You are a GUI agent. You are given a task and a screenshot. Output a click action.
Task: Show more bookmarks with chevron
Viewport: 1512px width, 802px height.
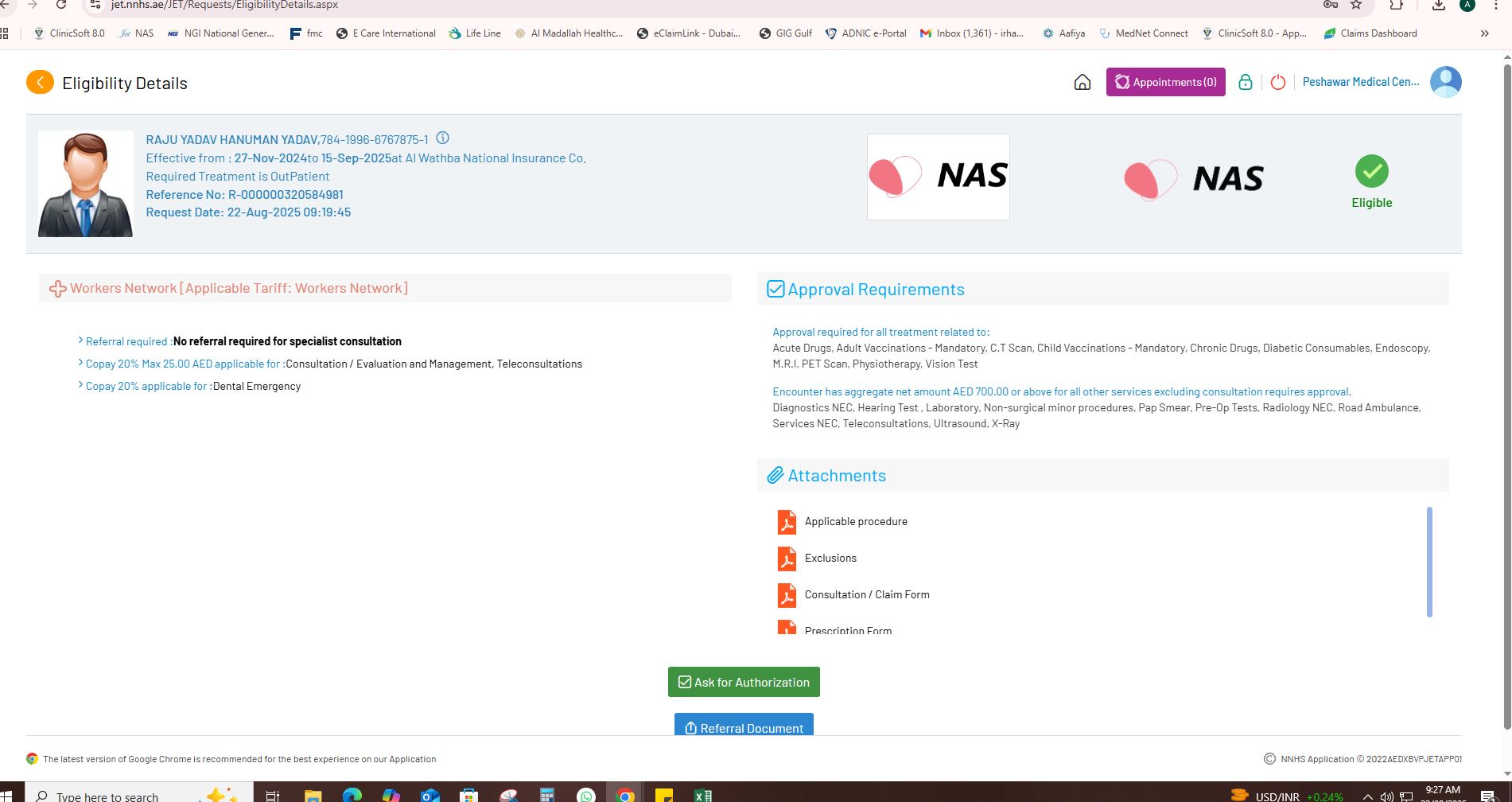(1484, 33)
